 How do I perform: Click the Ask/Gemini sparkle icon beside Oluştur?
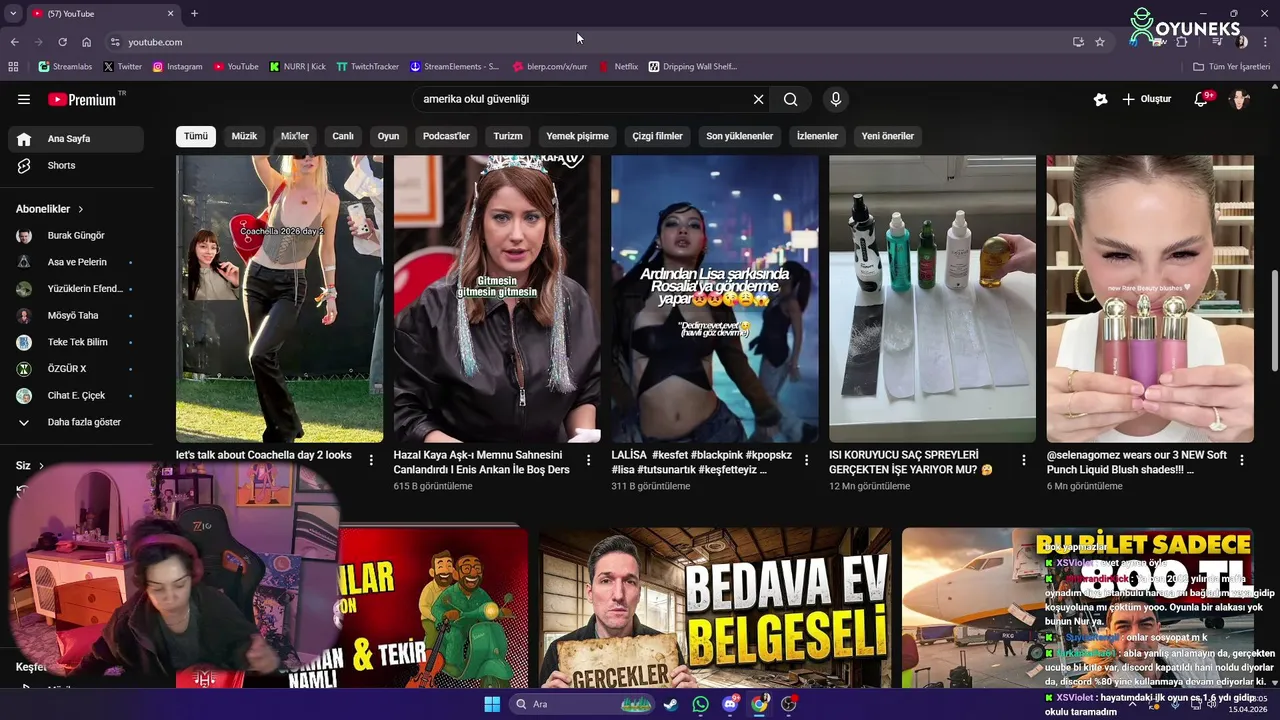pyautogui.click(x=1100, y=99)
